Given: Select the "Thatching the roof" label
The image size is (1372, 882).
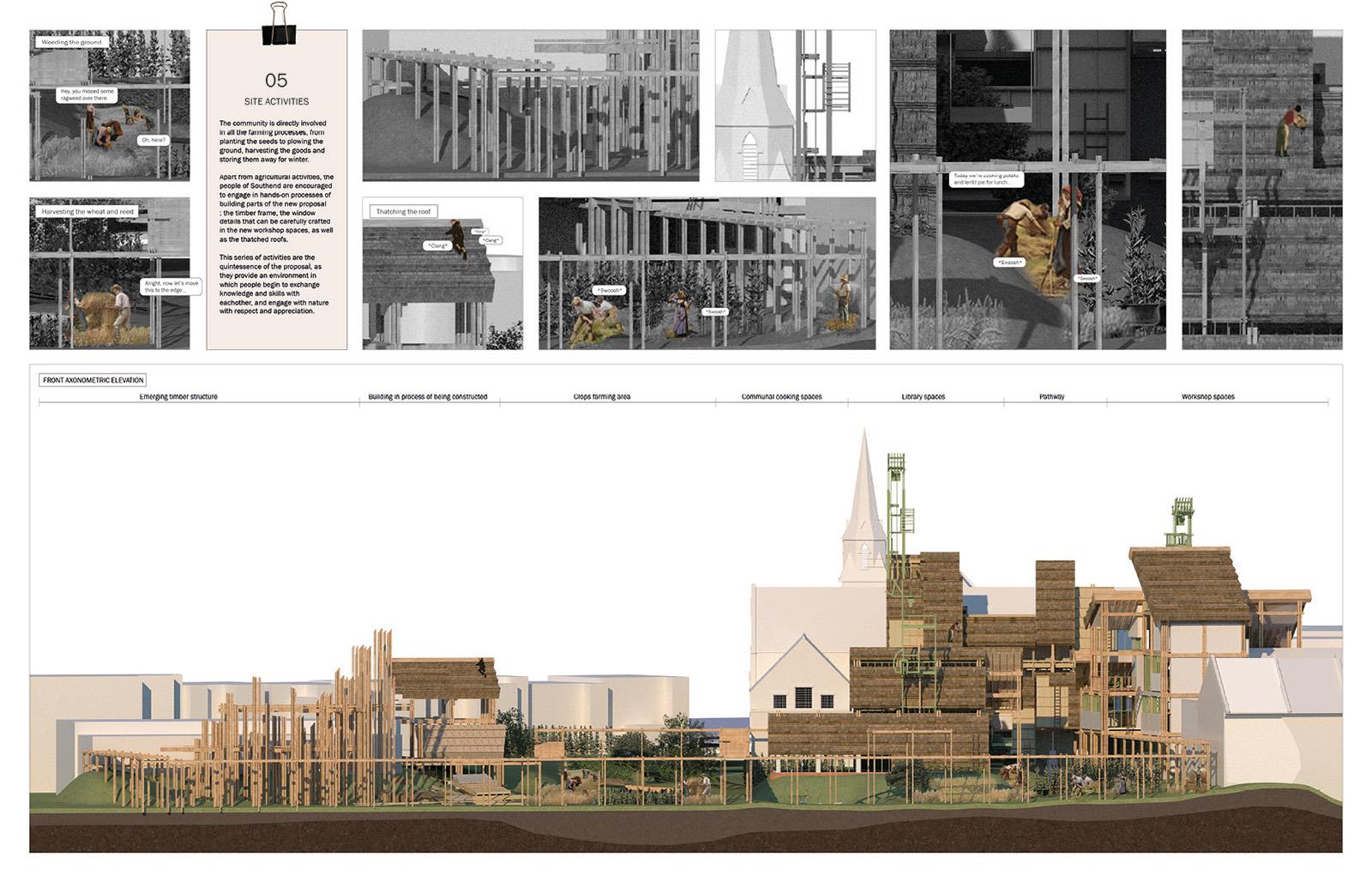Looking at the screenshot, I should pyautogui.click(x=403, y=211).
